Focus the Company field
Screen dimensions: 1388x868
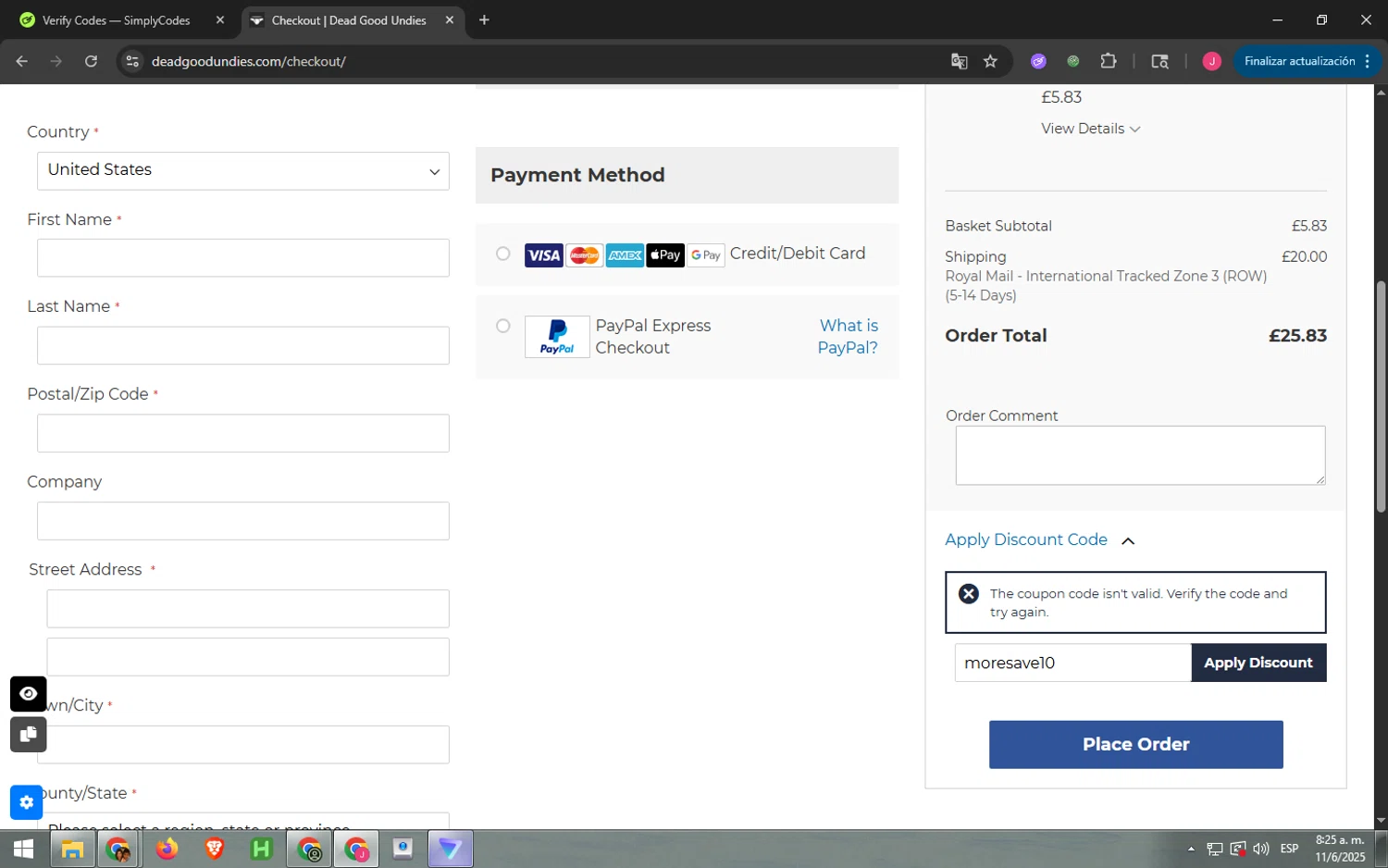click(243, 521)
